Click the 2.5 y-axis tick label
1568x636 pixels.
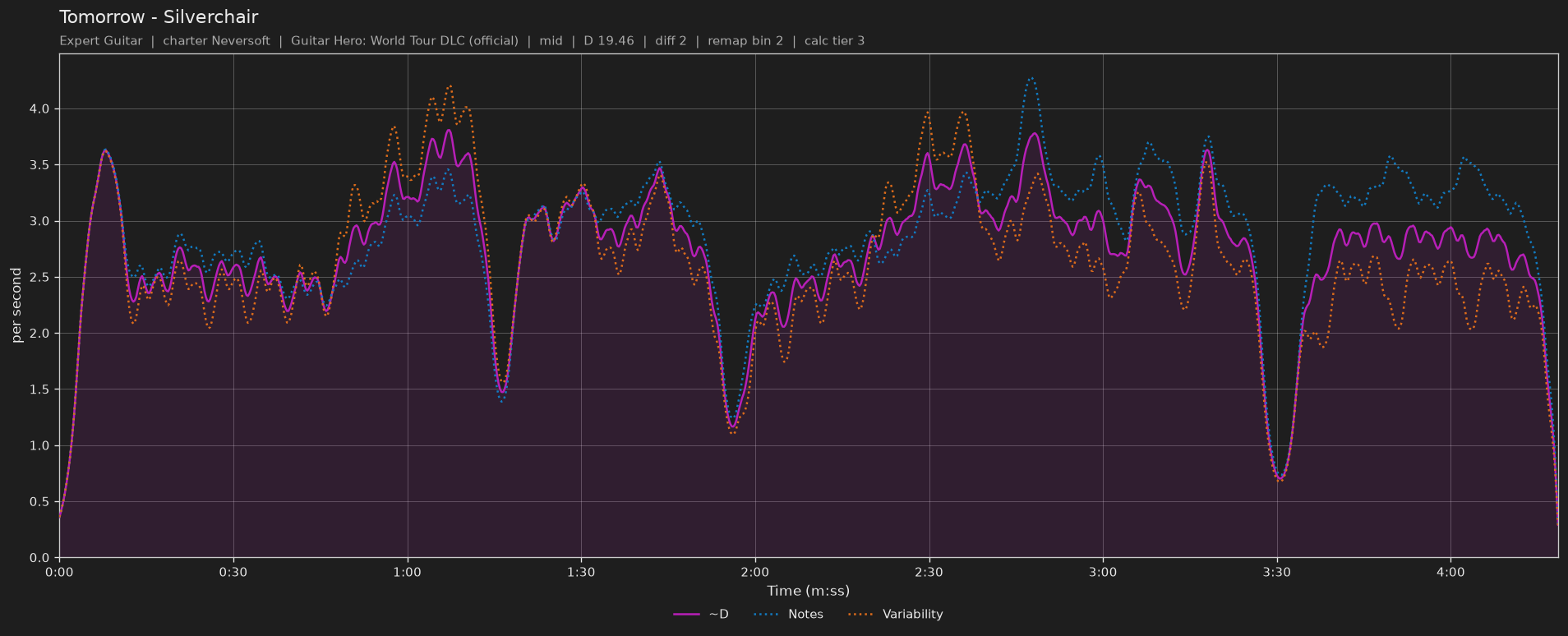pos(39,278)
